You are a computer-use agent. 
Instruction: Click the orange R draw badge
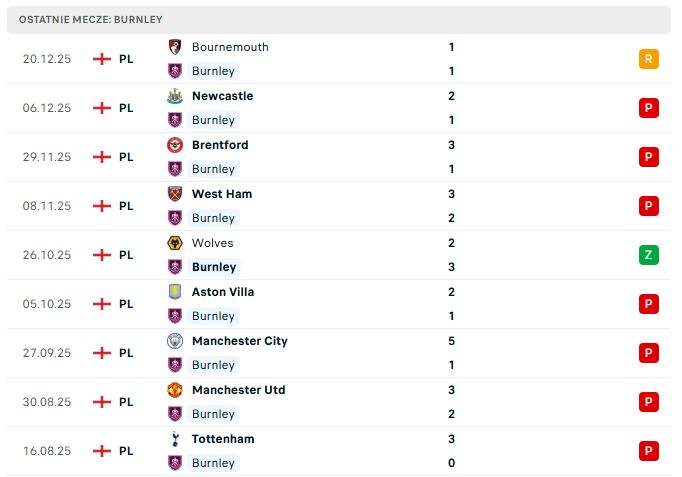pos(649,59)
